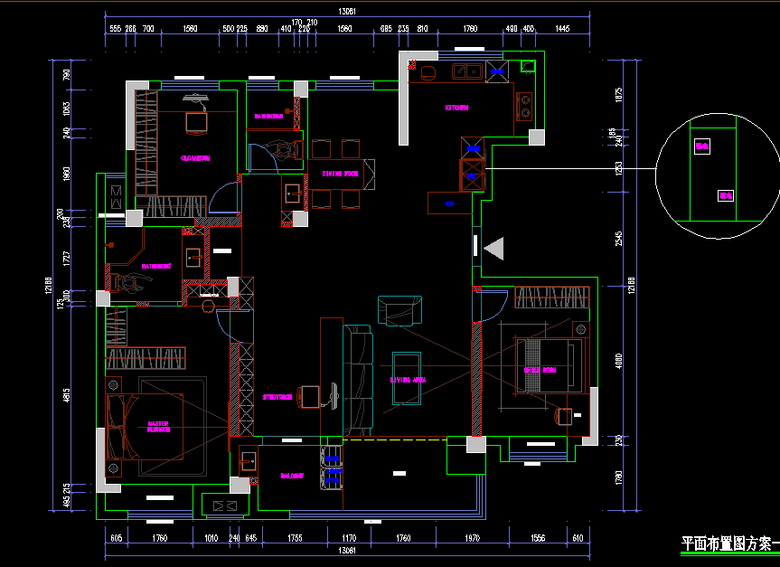The width and height of the screenshot is (780, 567).
Task: Click the drawing title text at bottom right
Action: pos(729,544)
